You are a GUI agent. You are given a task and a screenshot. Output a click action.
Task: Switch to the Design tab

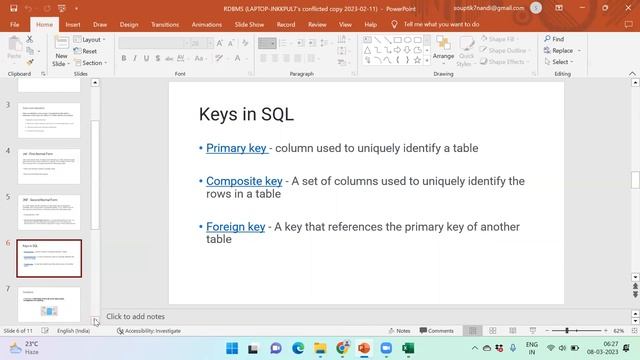point(129,24)
